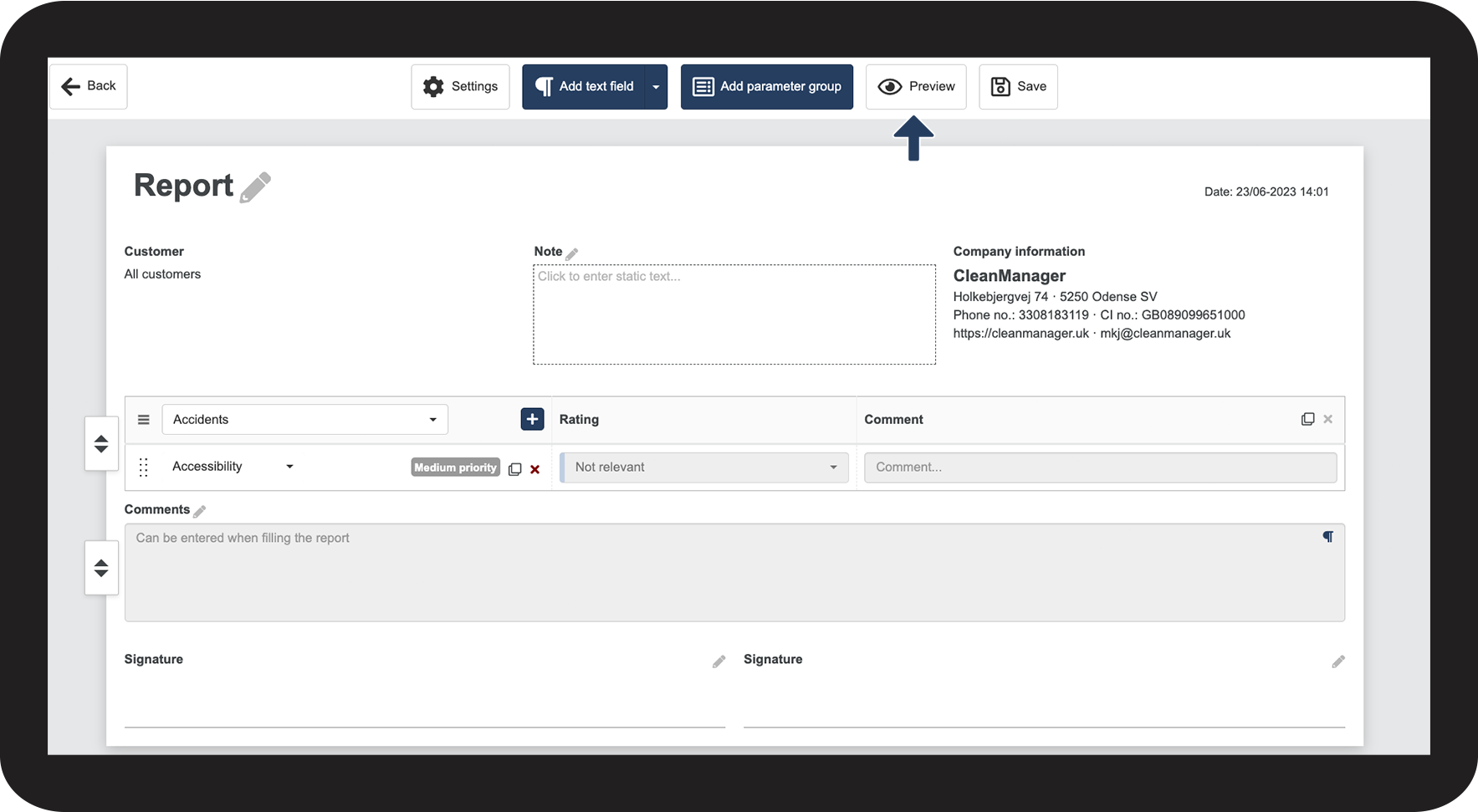Click the Date 23/06-2023 14:01 text

[1266, 192]
